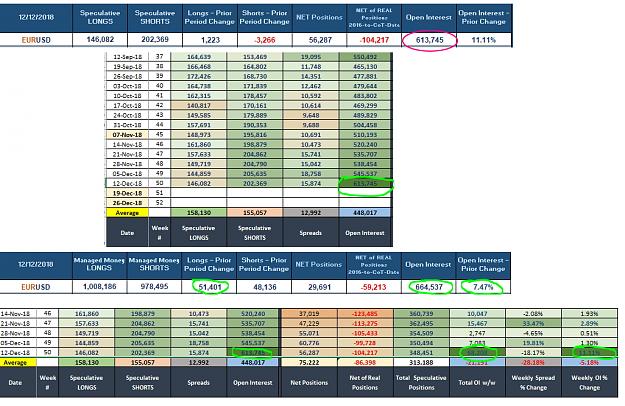Select the bold 07-Nov-18 date cell
The image size is (625, 406).
click(127, 135)
